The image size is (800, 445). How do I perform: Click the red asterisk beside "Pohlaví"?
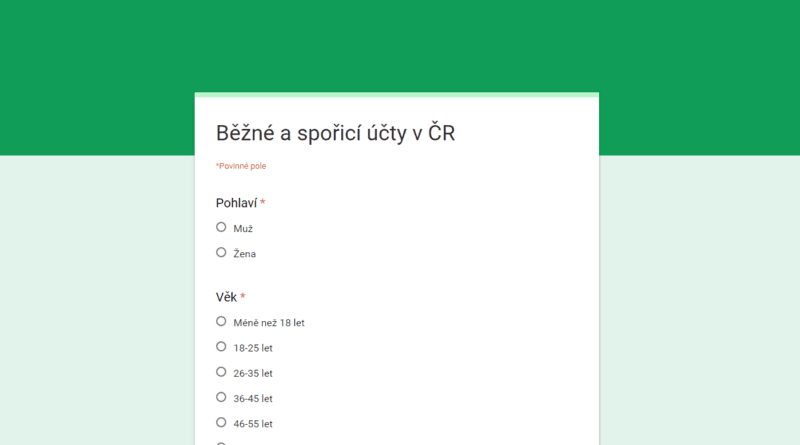click(x=263, y=203)
